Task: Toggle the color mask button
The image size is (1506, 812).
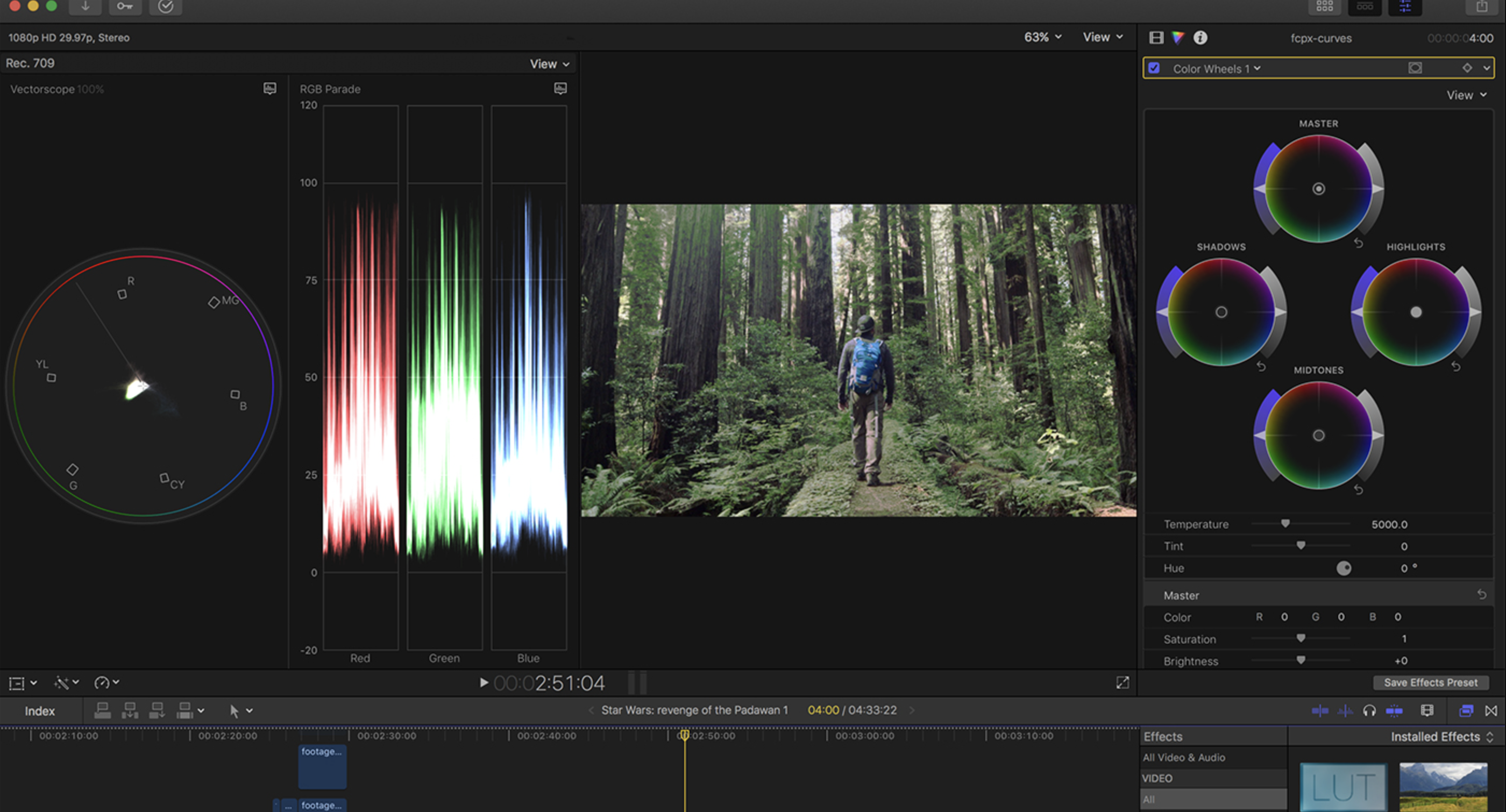Action: click(x=1415, y=68)
